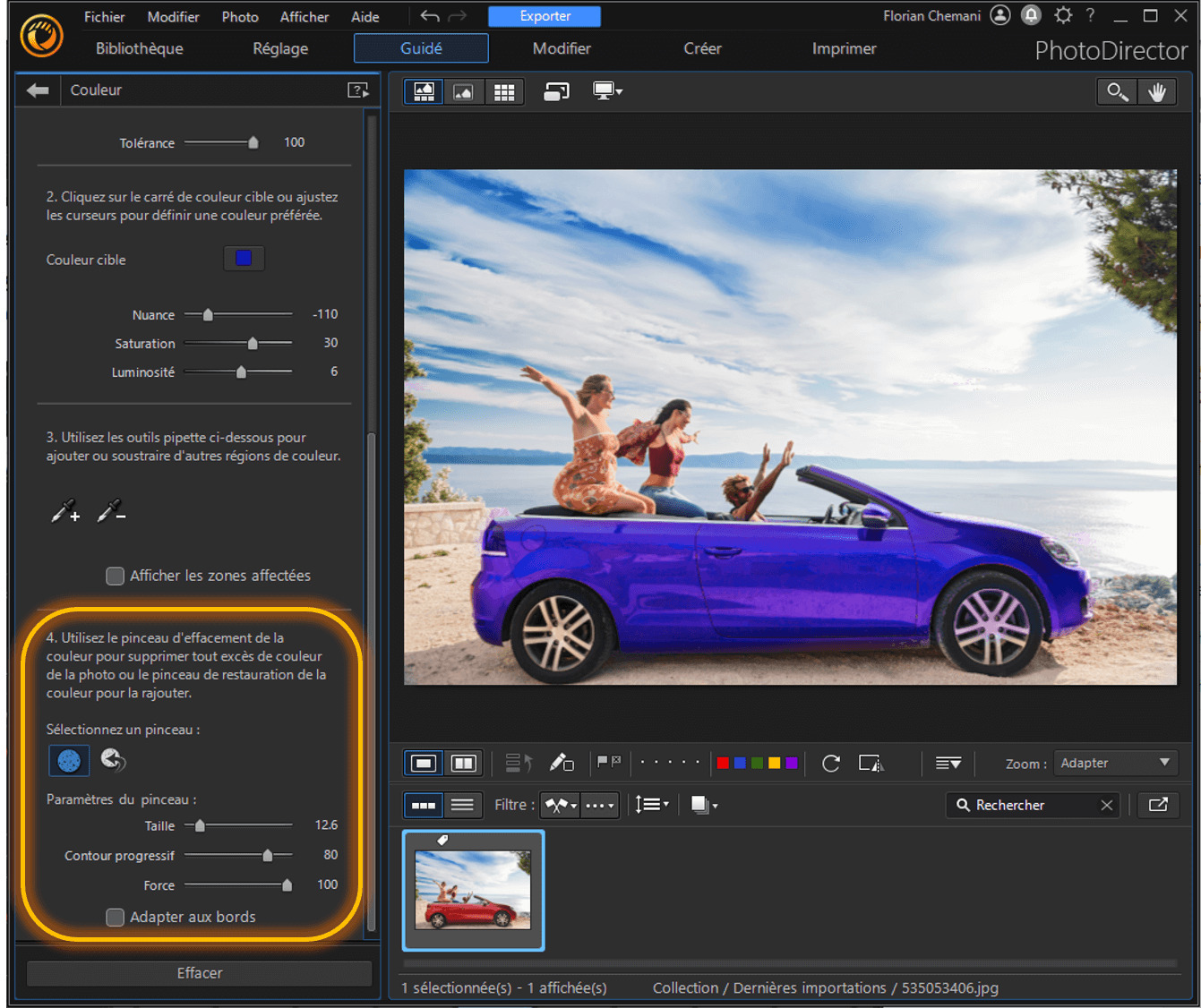Screen dimensions: 1201x1008
Task: Open the Photo menu
Action: click(x=239, y=16)
